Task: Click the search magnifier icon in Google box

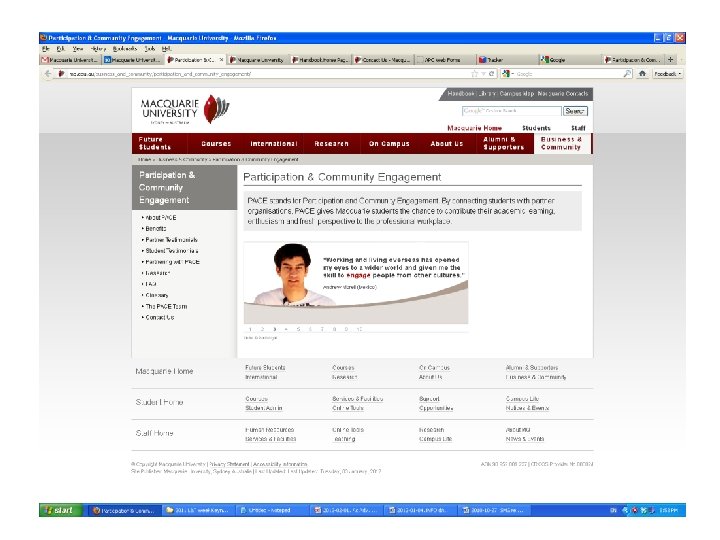Action: click(x=627, y=73)
